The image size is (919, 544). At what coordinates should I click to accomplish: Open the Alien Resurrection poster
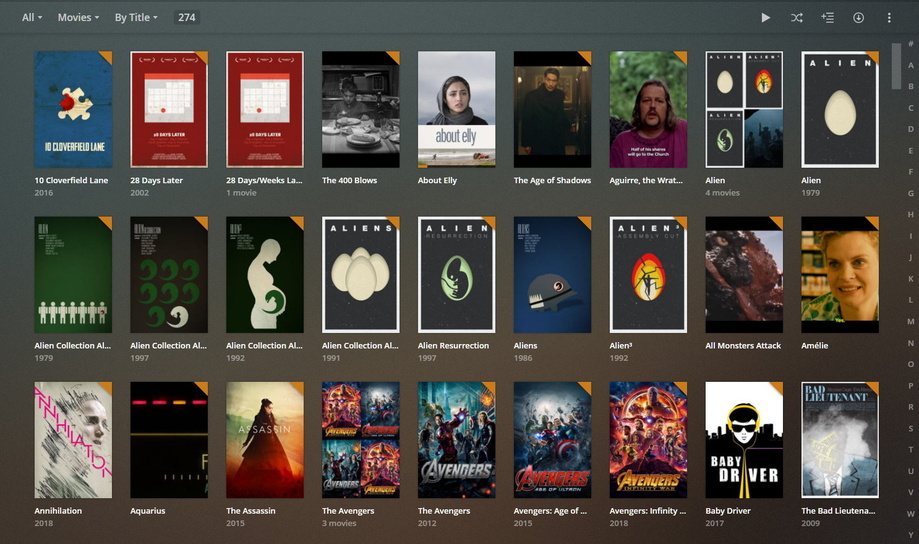click(457, 275)
